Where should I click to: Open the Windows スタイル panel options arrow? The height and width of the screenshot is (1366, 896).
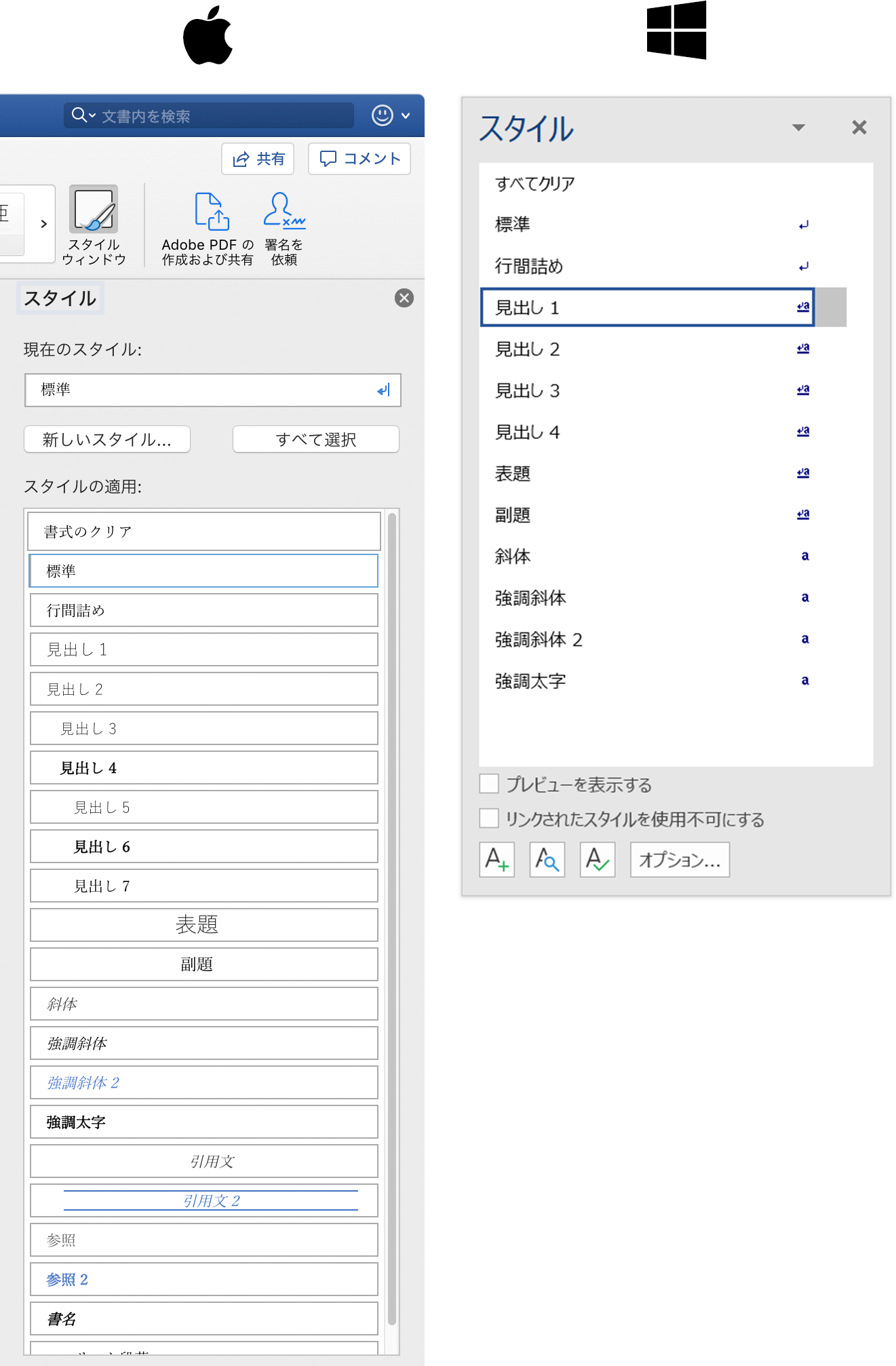point(799,128)
